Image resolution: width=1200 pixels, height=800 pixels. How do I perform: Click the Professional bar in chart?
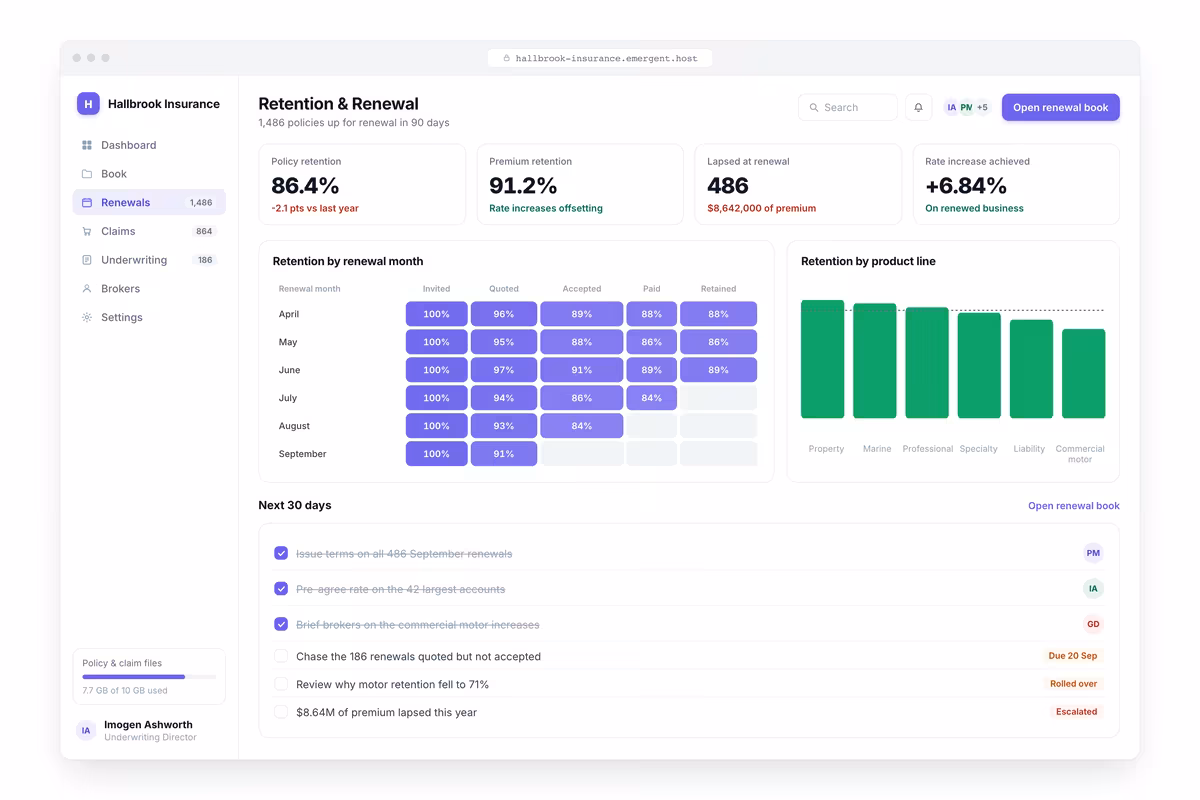click(x=927, y=363)
